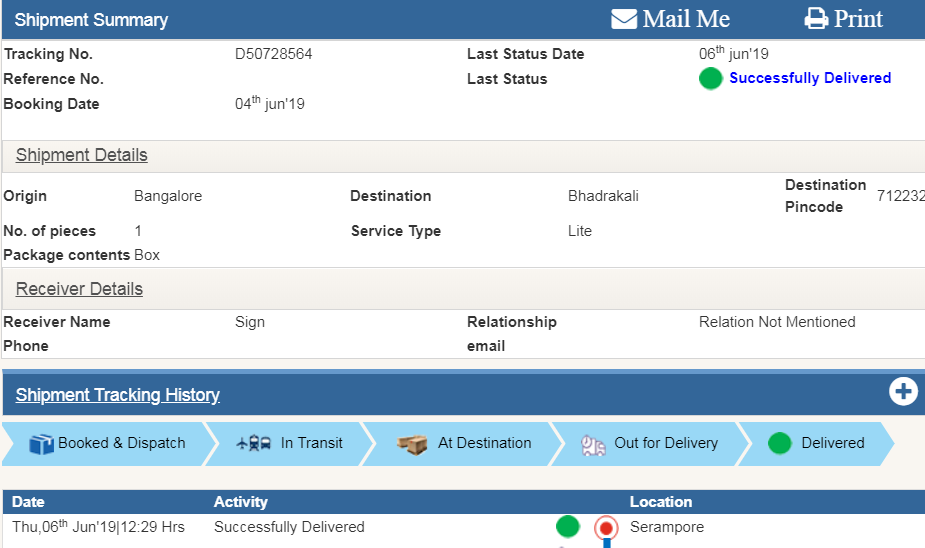Click the Print printer icon
This screenshot has width=925, height=548.
(x=817, y=19)
